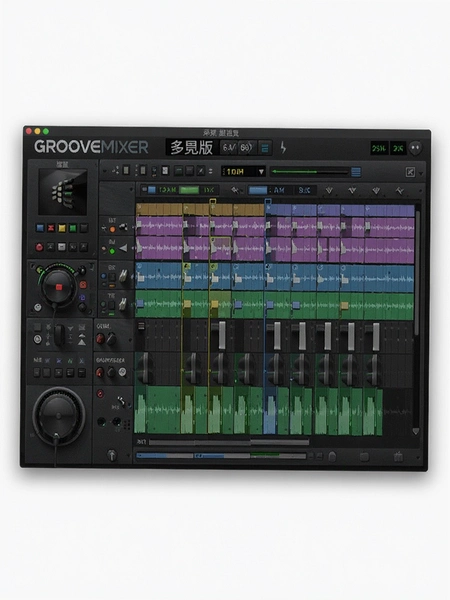Viewport: 450px width, 600px height.
Task: Click the white round icon beside lower red knob
Action: point(122,371)
